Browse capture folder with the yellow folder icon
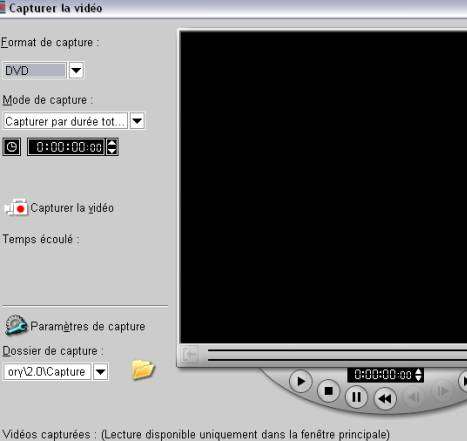467x441 pixels. 143,369
